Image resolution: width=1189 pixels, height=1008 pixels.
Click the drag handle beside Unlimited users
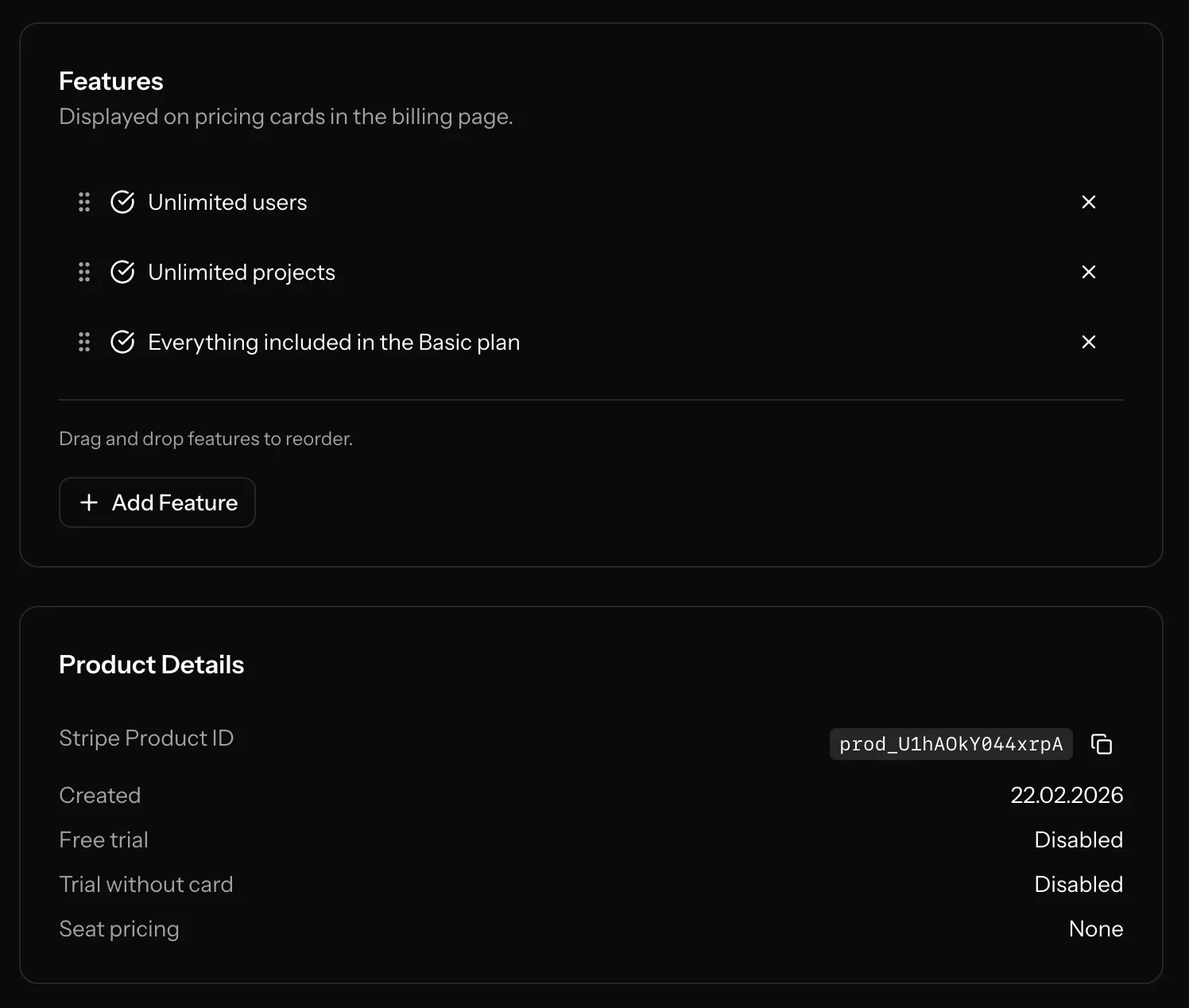tap(84, 202)
